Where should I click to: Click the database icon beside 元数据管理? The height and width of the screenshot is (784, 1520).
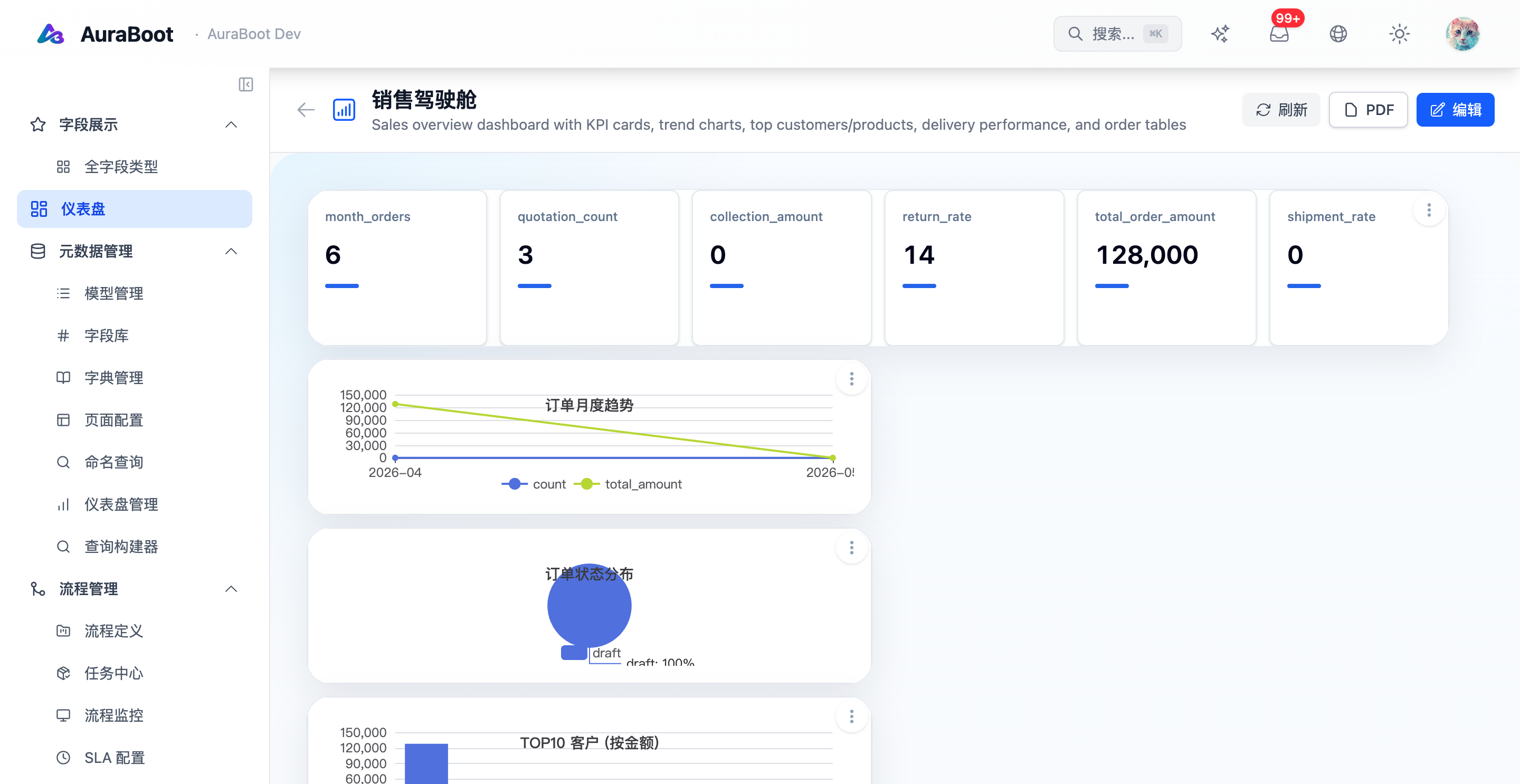(38, 251)
